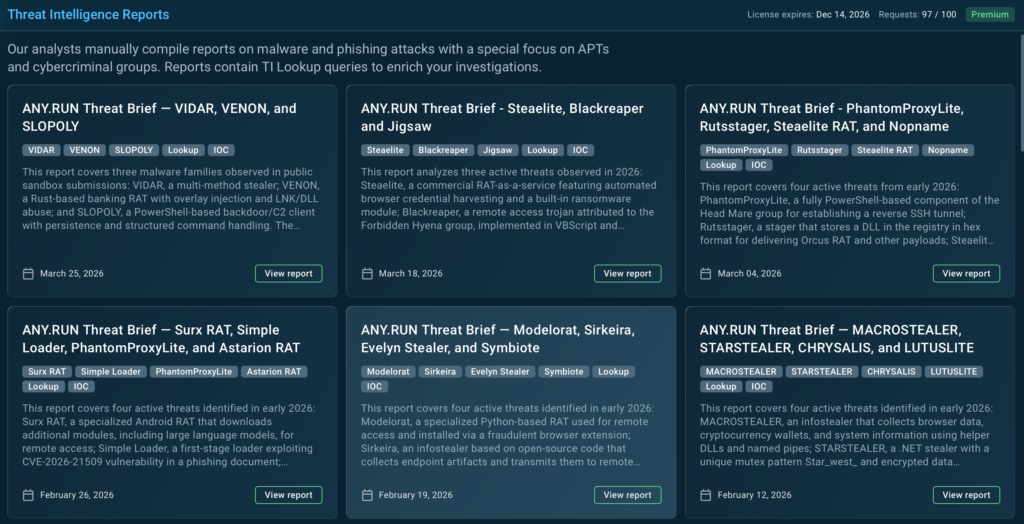This screenshot has height=524, width=1024.
Task: Select the calendar icon by February 12, 2026
Action: click(x=706, y=495)
